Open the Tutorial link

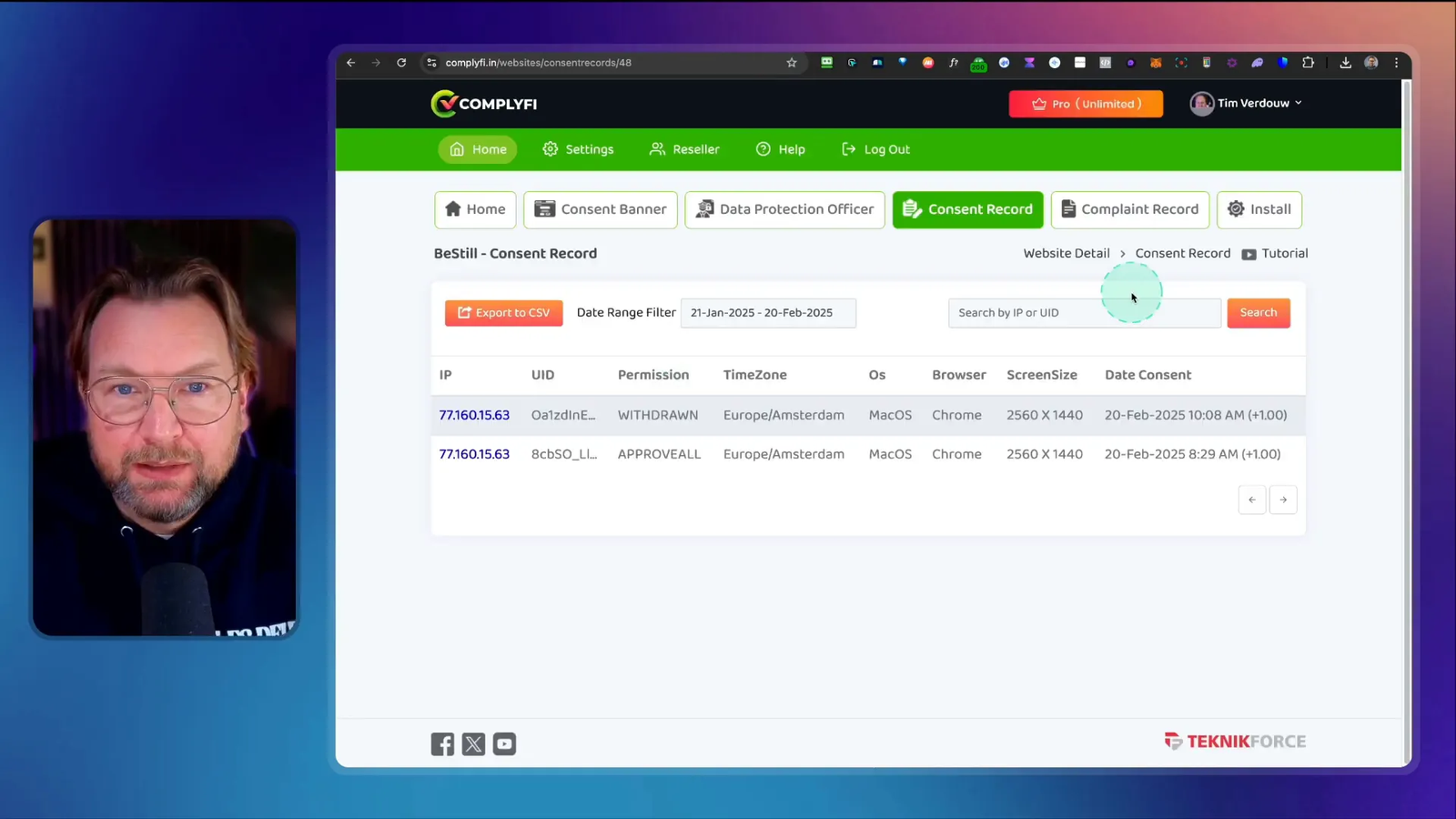point(1285,254)
